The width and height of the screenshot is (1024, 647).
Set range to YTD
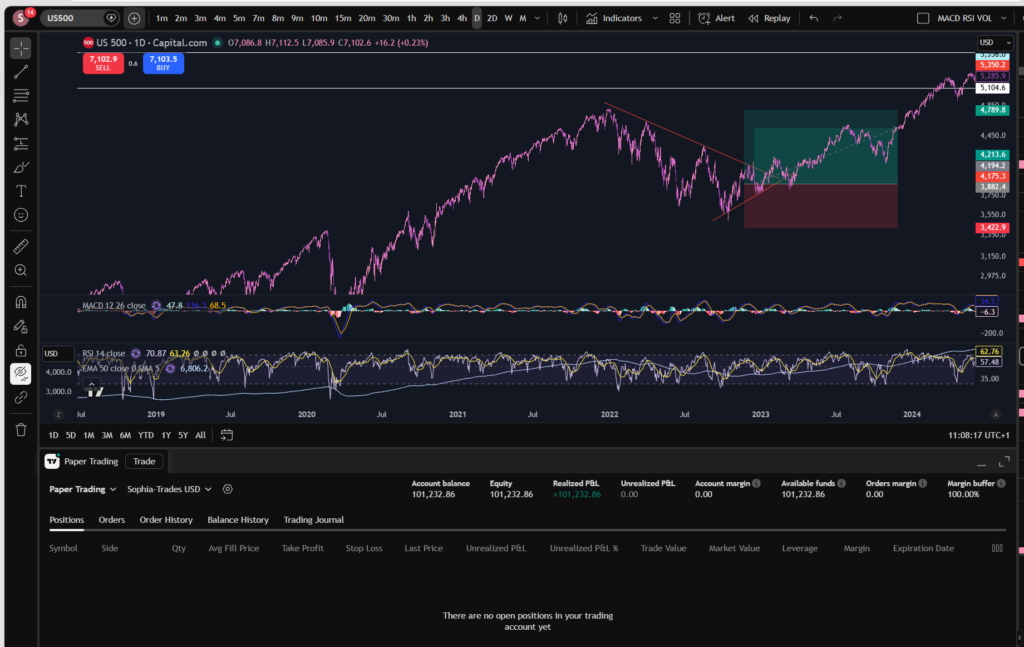pos(146,435)
